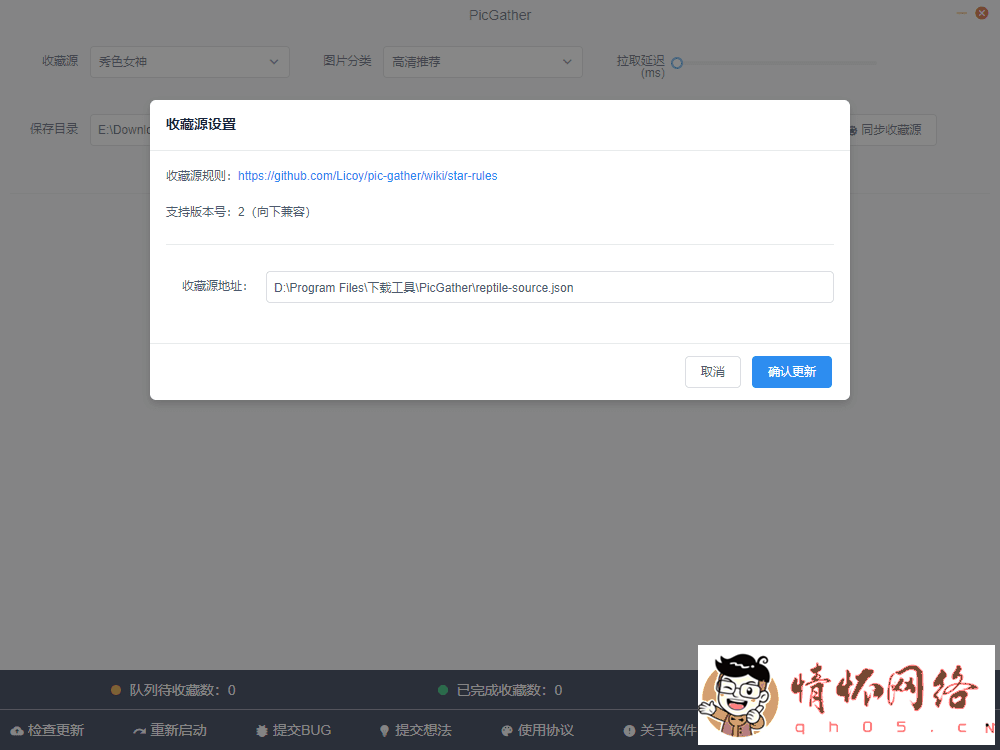Open 关于软件 in the bottom bar
This screenshot has width=1000, height=750.
tap(660, 730)
